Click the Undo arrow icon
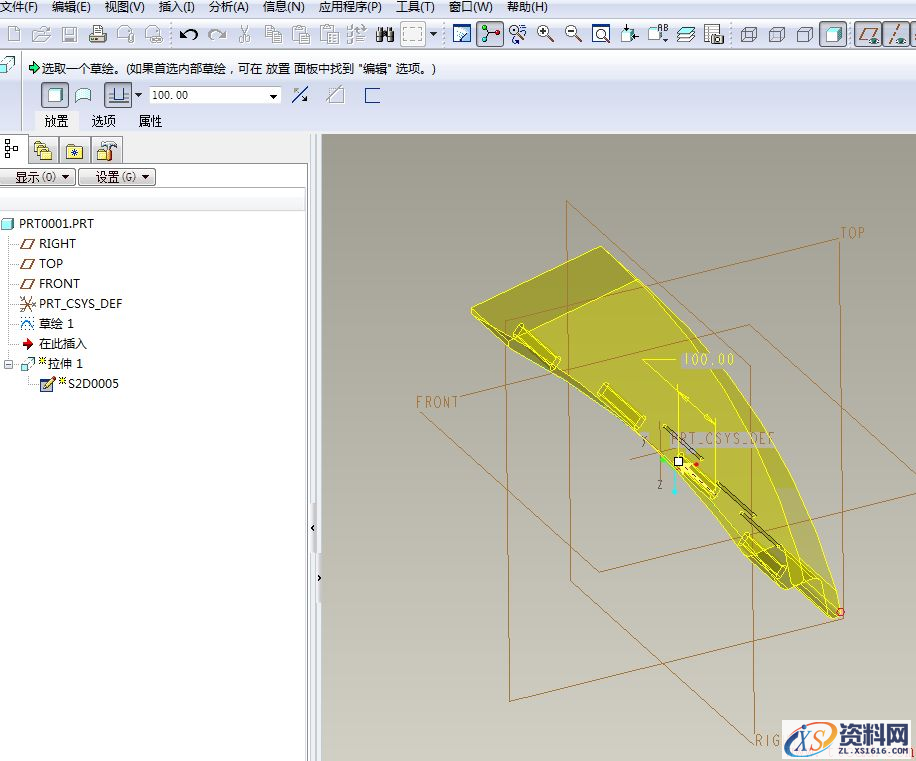The width and height of the screenshot is (916, 761). pyautogui.click(x=189, y=35)
